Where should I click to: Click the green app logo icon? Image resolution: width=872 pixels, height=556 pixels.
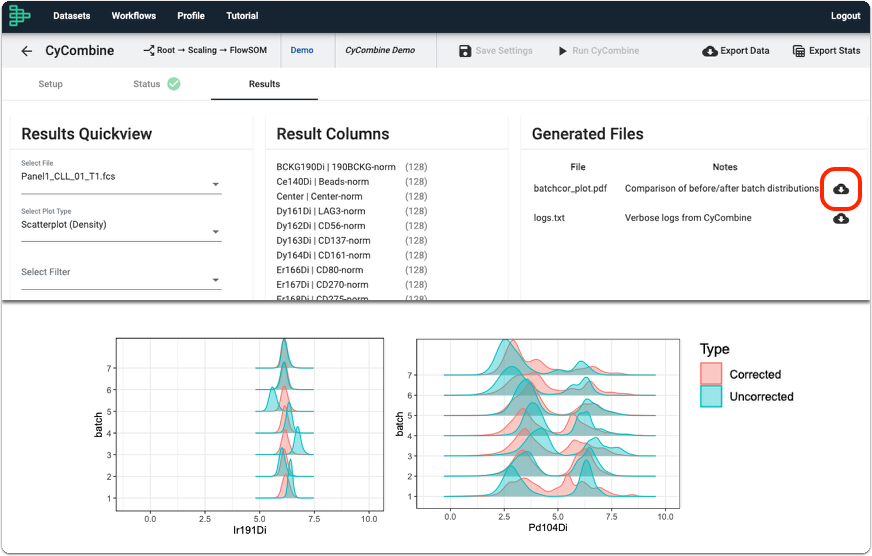tap(19, 16)
